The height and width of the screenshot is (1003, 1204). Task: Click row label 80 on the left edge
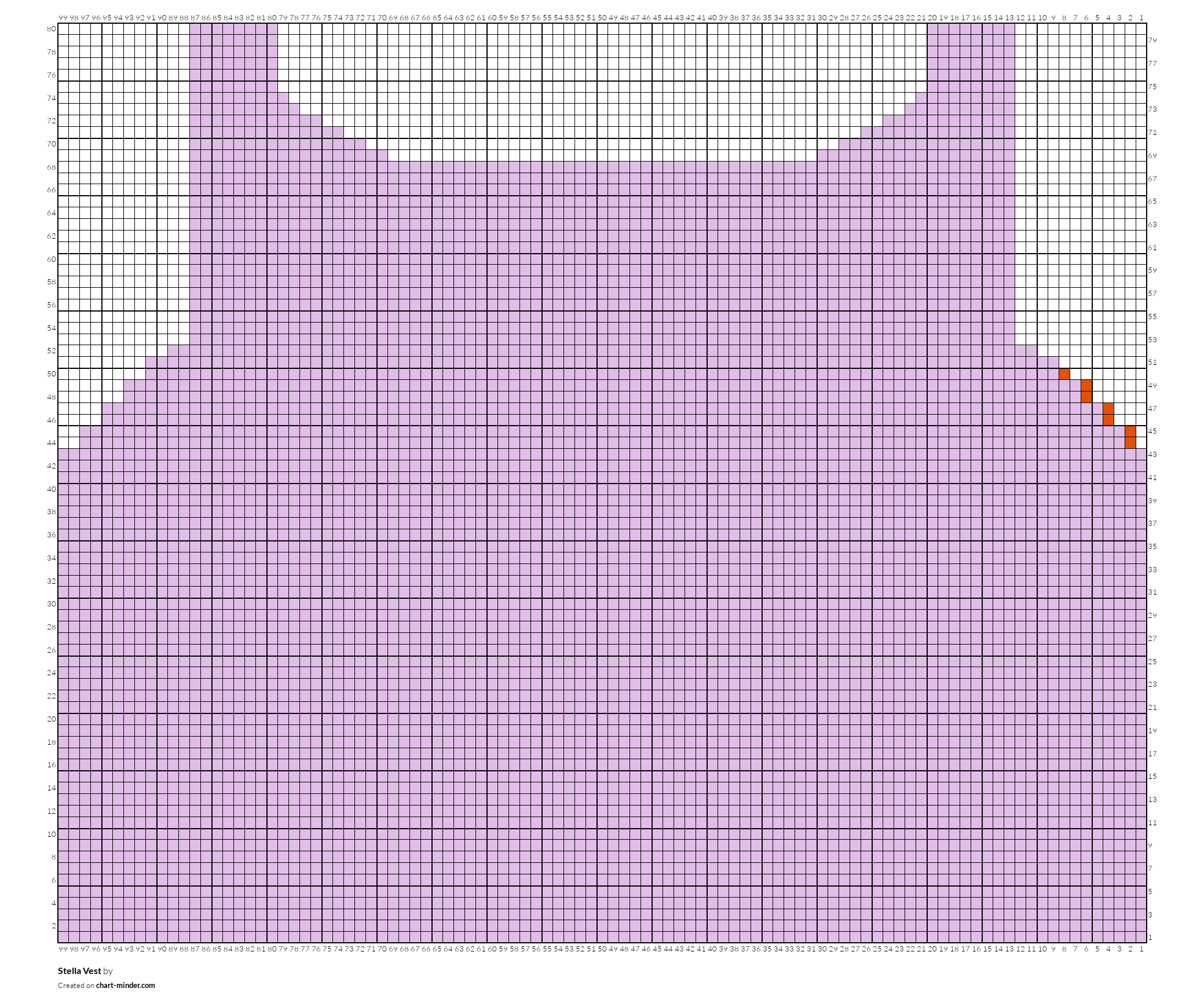click(x=52, y=29)
